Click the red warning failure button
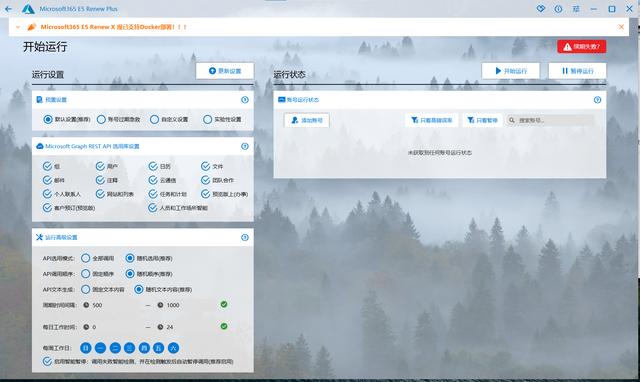Screen dimensions: 640x382 point(582,47)
